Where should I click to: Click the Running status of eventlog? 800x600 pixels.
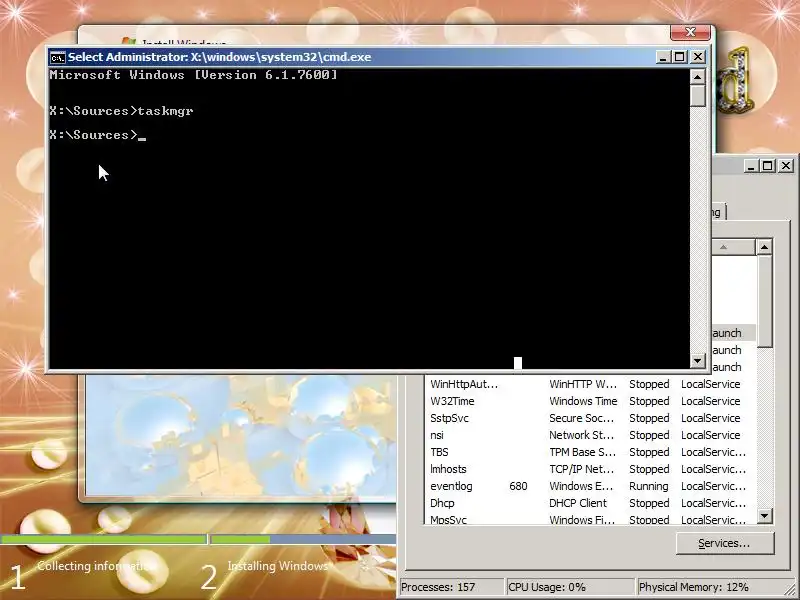(648, 486)
